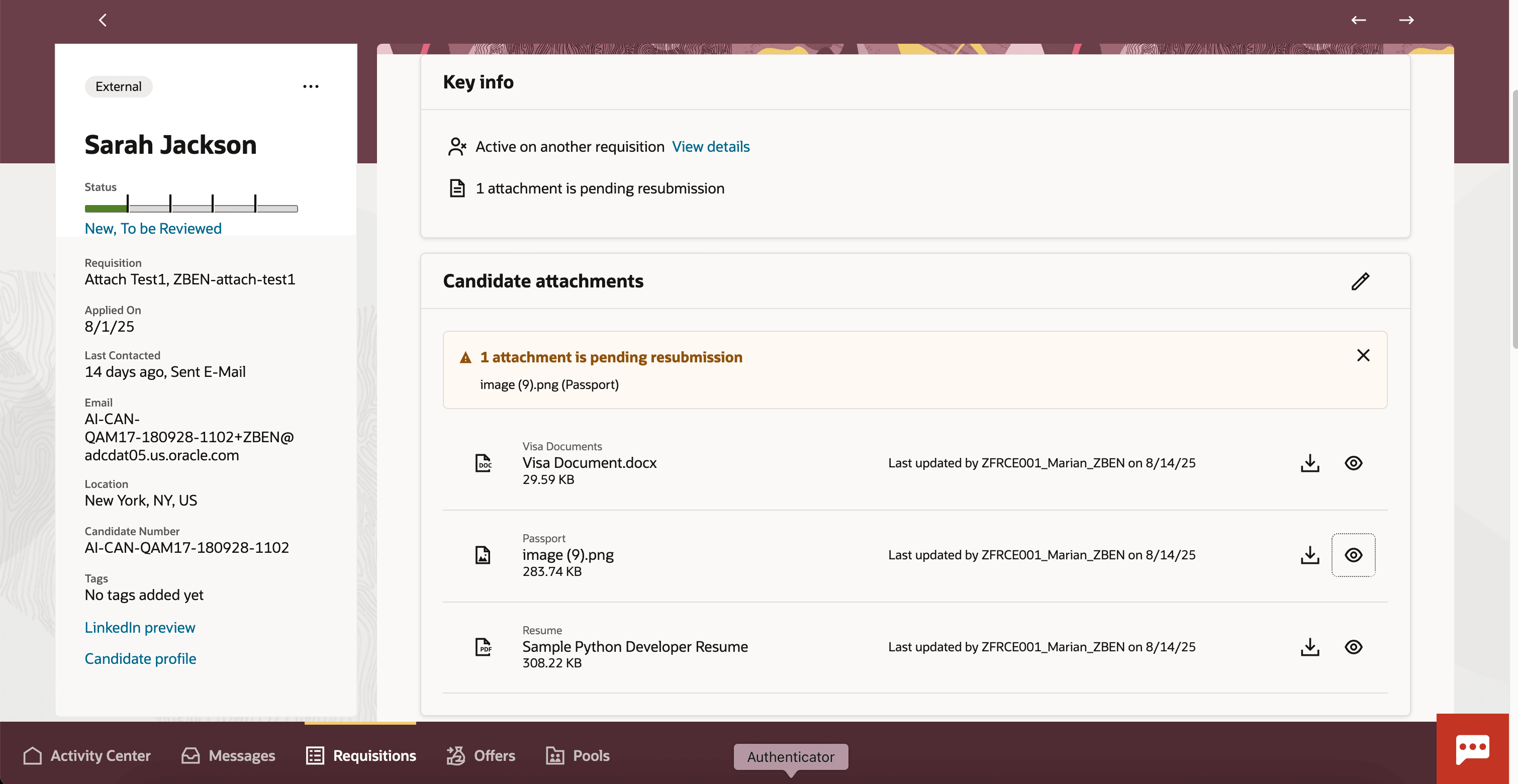Preview Visa Document.docx with eye icon
Image resolution: width=1518 pixels, height=784 pixels.
click(x=1353, y=463)
